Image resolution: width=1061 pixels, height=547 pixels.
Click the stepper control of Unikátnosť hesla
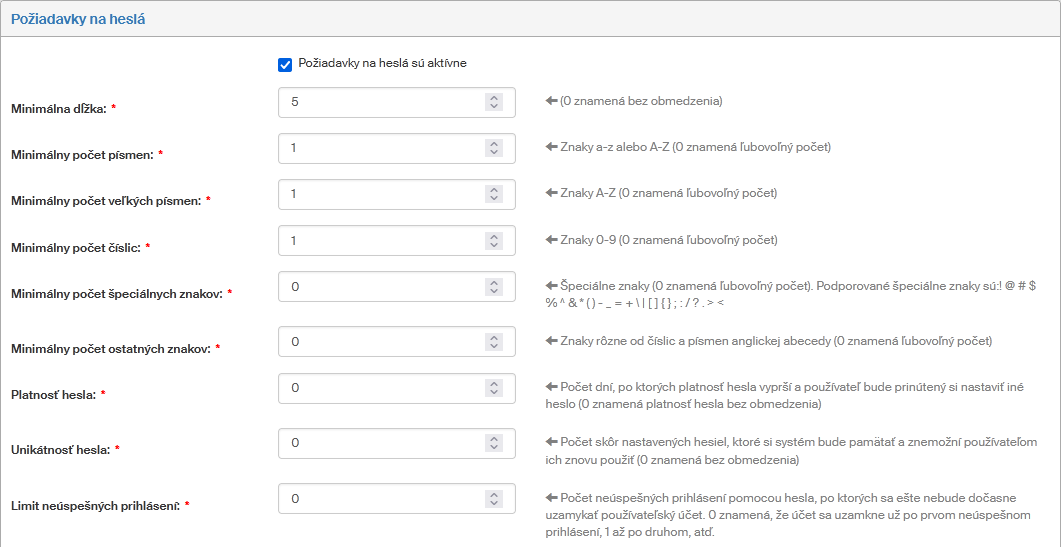(493, 443)
